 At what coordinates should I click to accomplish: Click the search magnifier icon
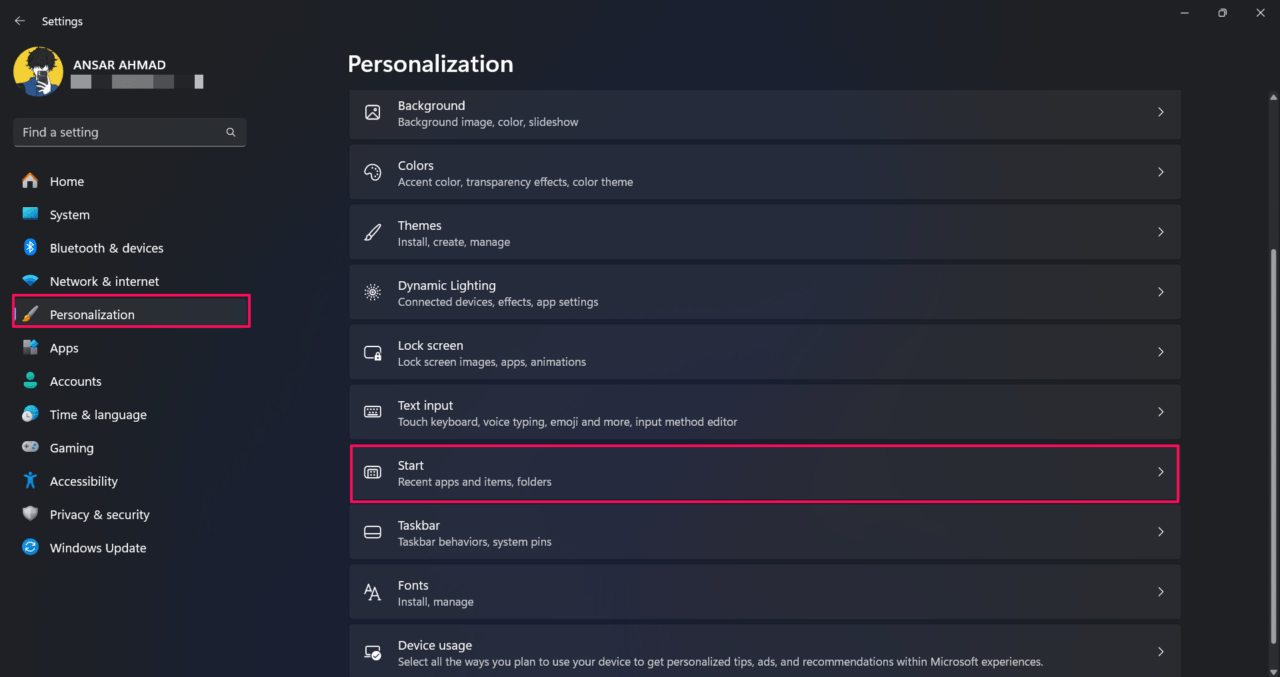(231, 132)
